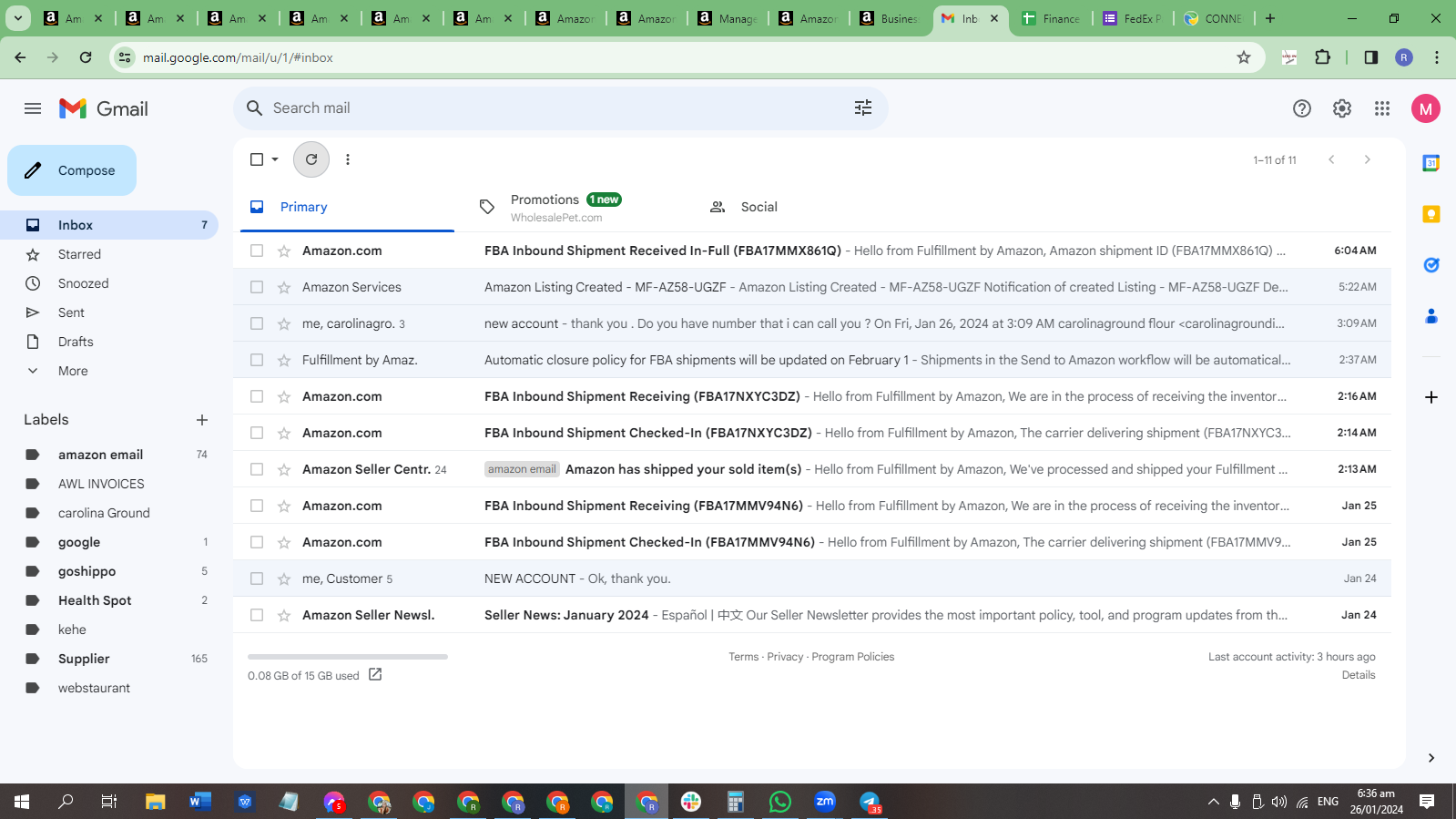Switch to the Promotions tab

(576, 207)
